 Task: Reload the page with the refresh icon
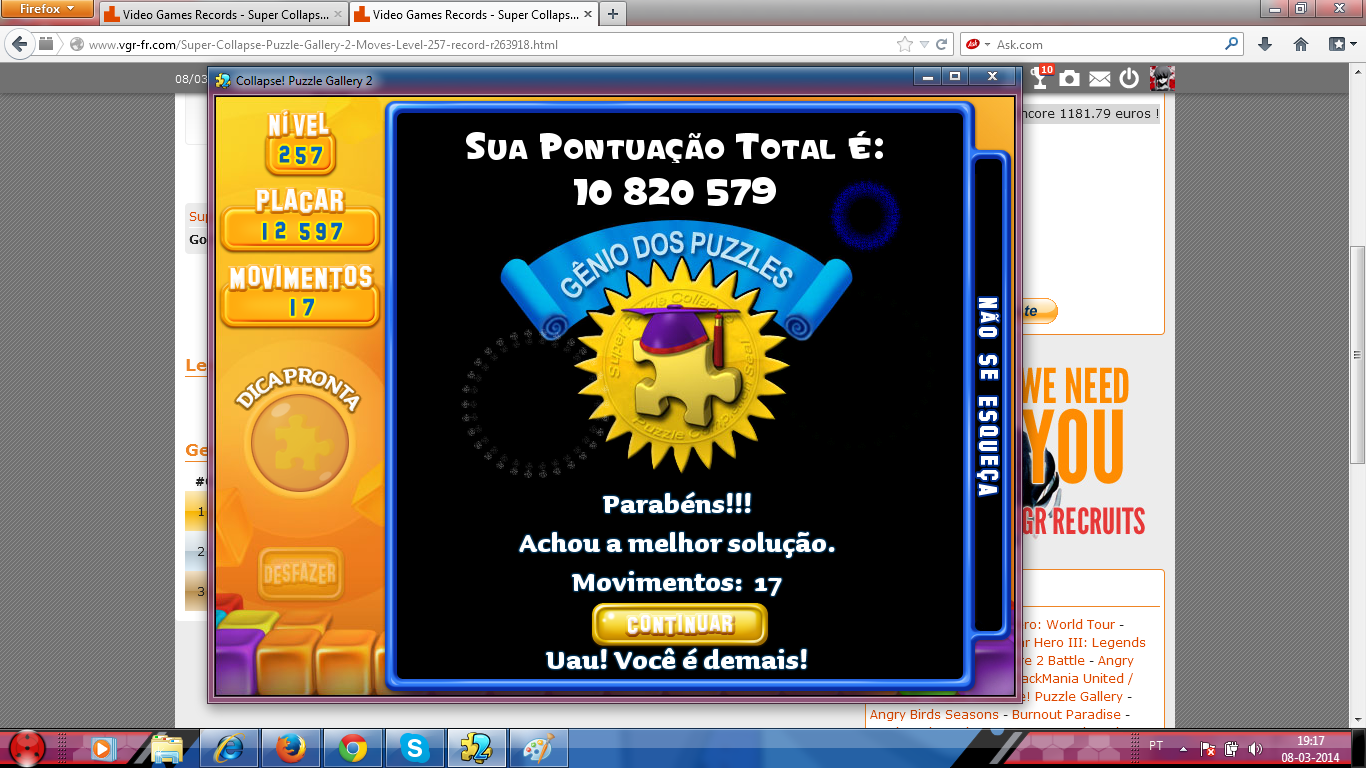point(941,44)
